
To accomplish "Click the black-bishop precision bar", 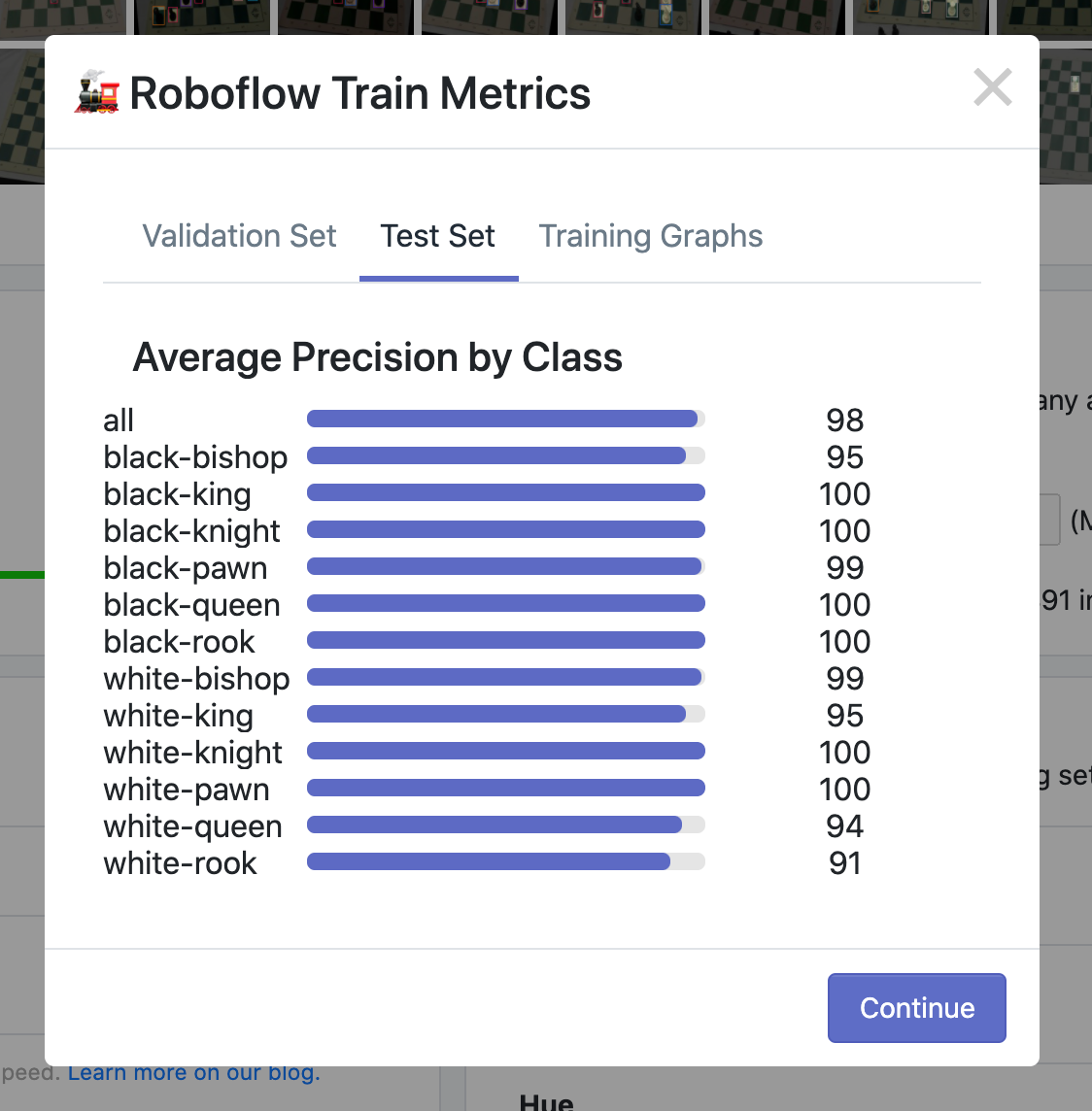I will (x=506, y=455).
